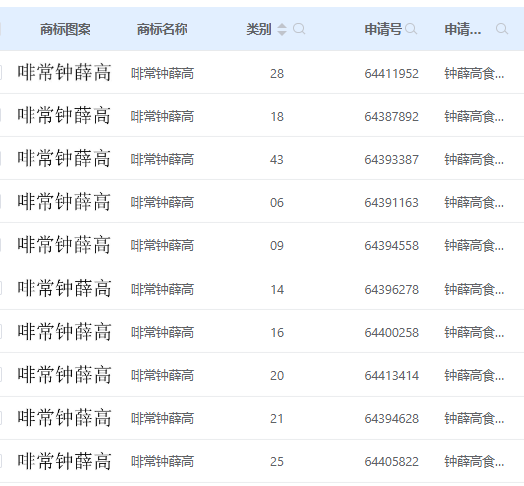Open application number 64400258
Viewport: 524px width, 486px height.
[x=391, y=333]
